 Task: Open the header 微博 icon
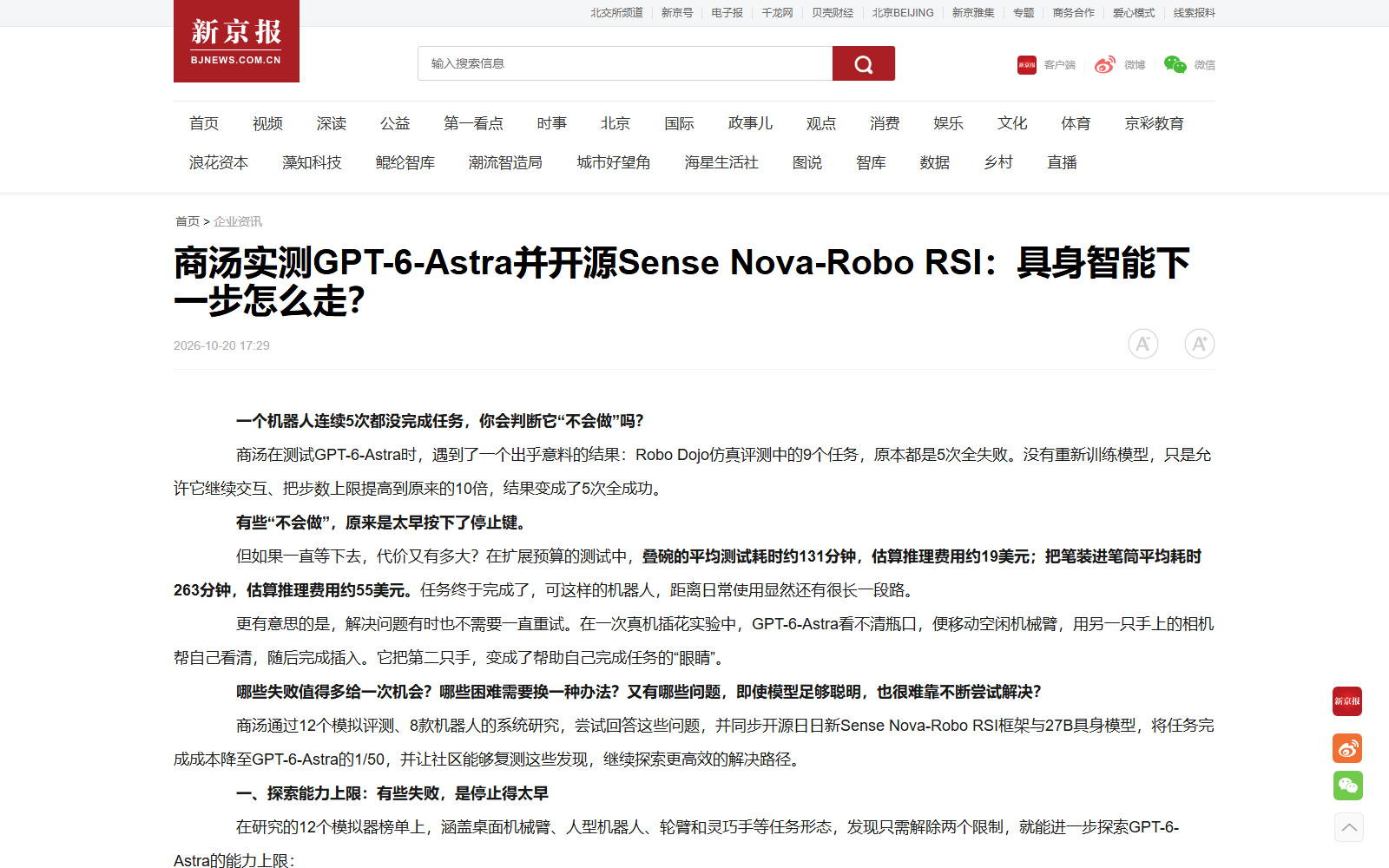pyautogui.click(x=1105, y=65)
